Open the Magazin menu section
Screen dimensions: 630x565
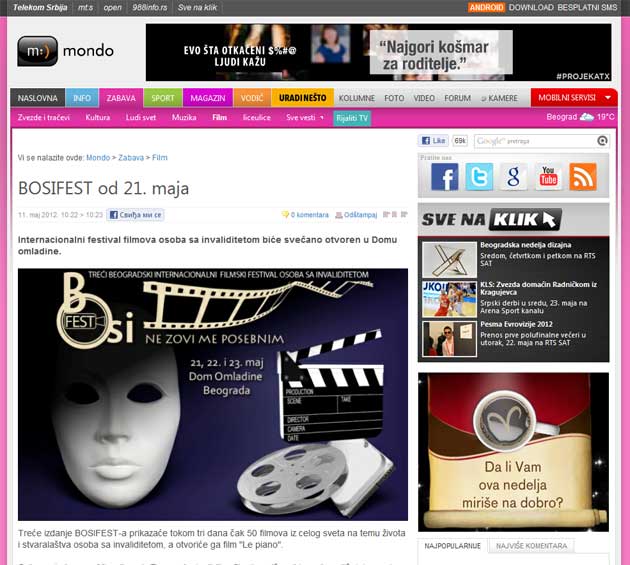[x=207, y=98]
